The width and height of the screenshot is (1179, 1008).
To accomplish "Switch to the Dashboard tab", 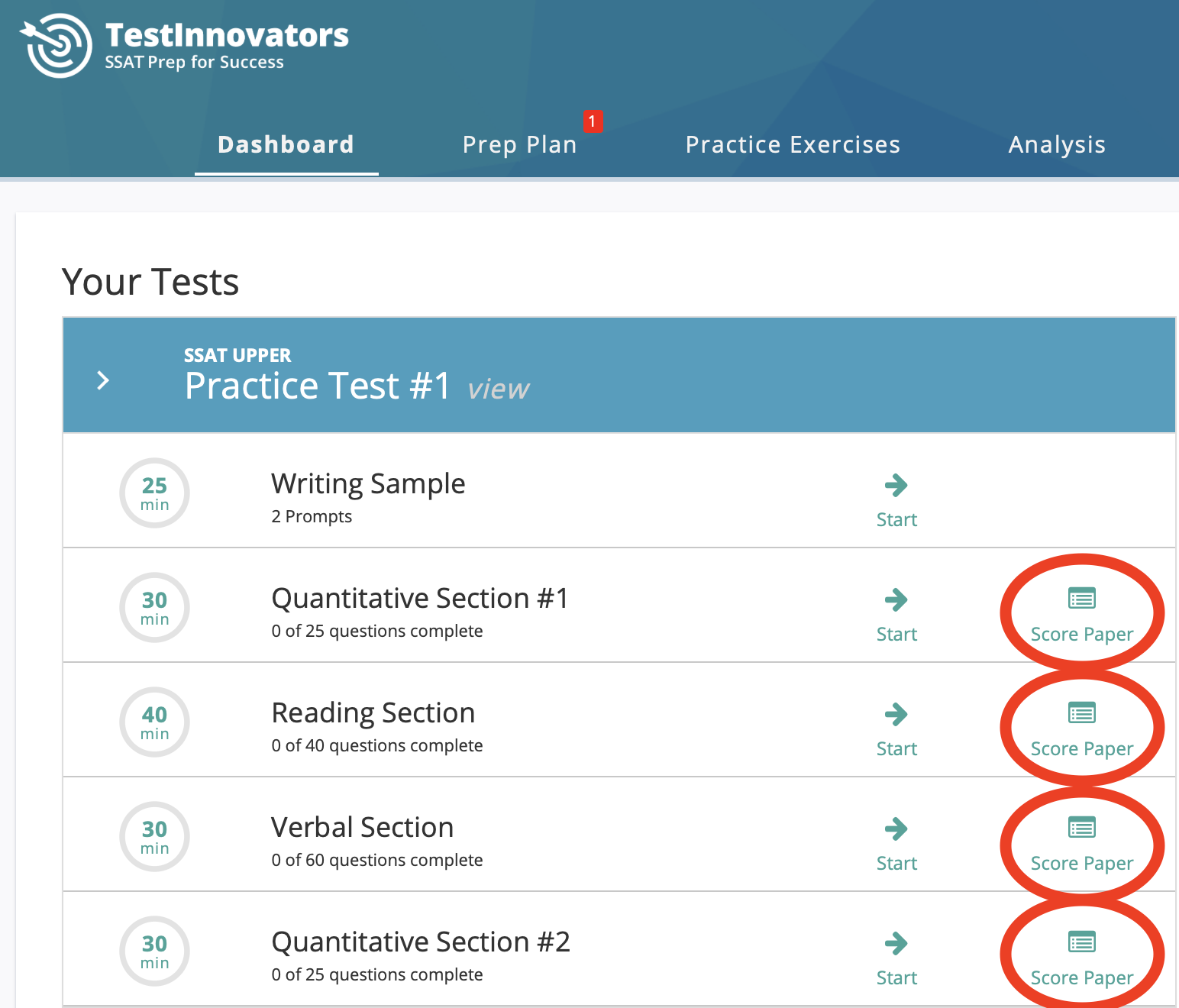I will pos(286,144).
